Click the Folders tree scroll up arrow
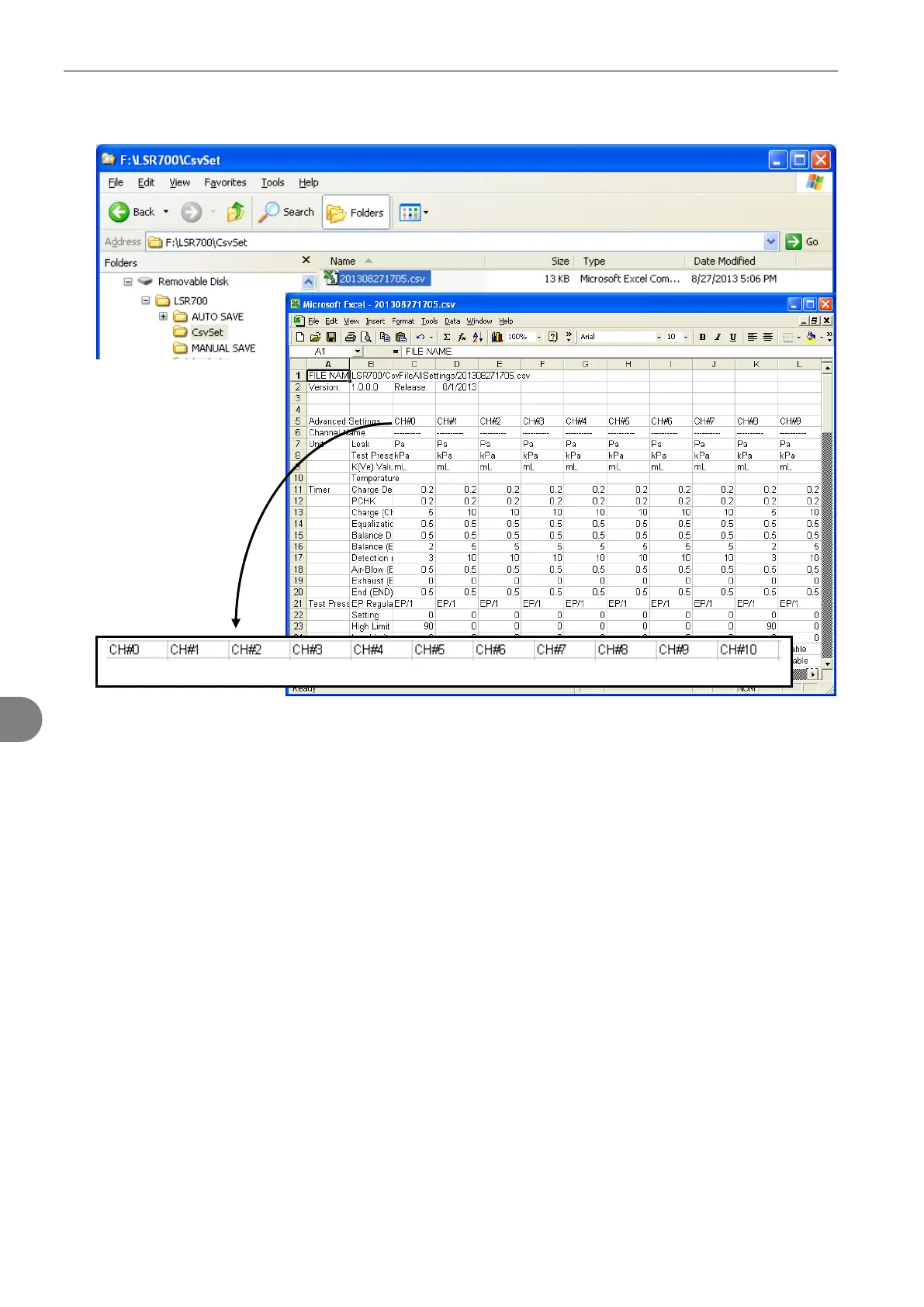 click(308, 282)
